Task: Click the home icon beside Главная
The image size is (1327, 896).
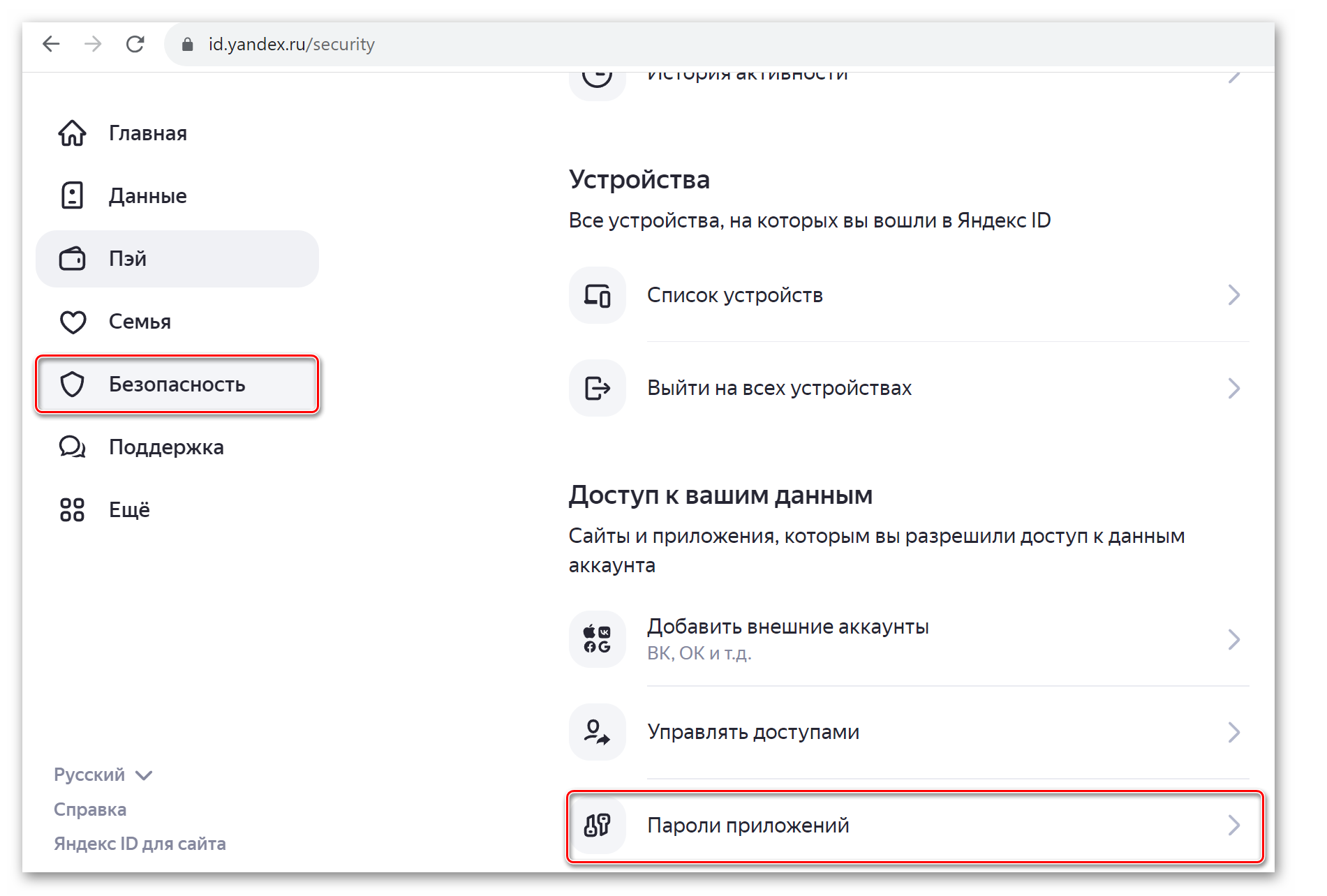Action: click(x=72, y=133)
